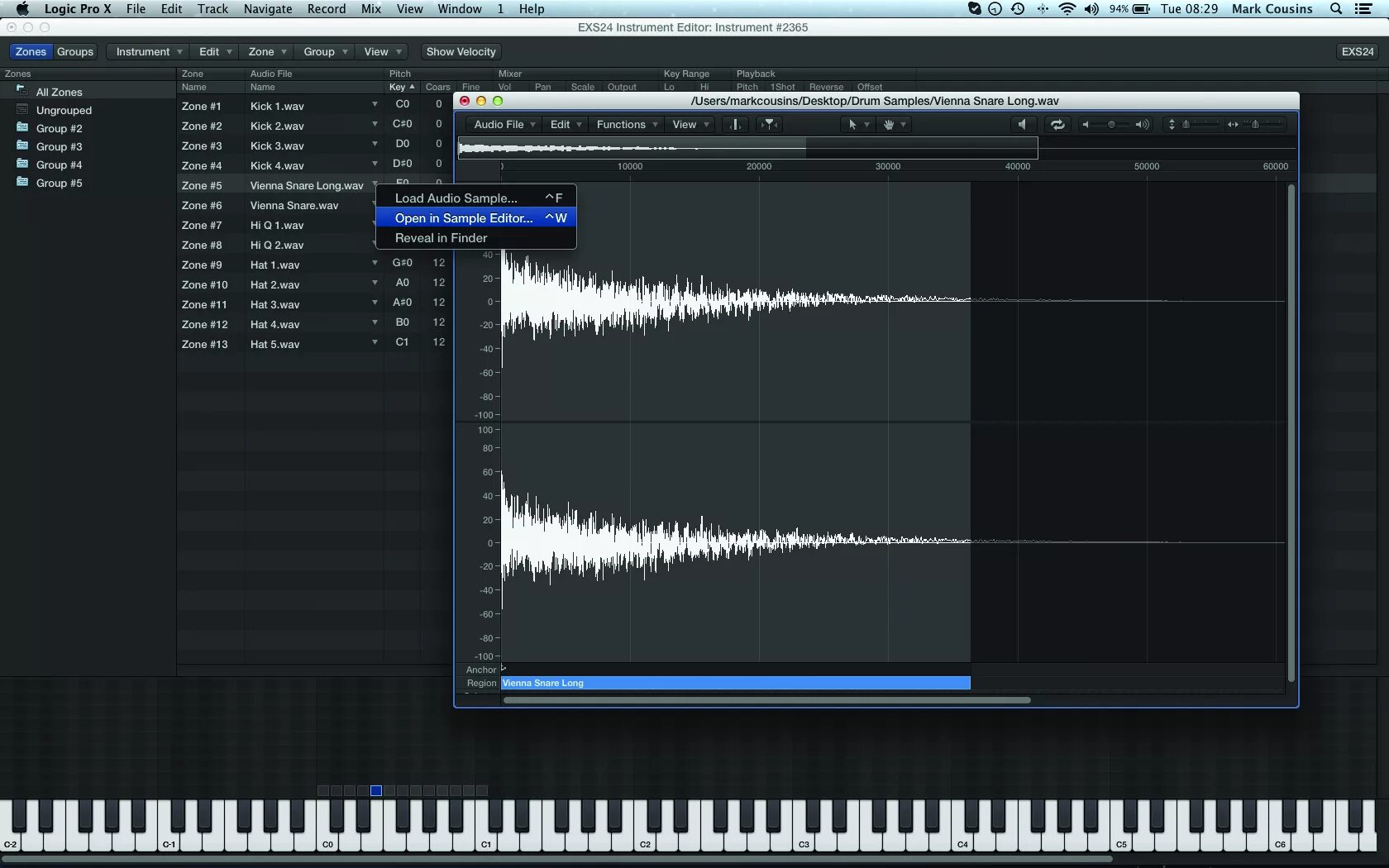Click the Sample Editor vertical scrollbar
The width and height of the screenshot is (1389, 868).
coord(1291,432)
